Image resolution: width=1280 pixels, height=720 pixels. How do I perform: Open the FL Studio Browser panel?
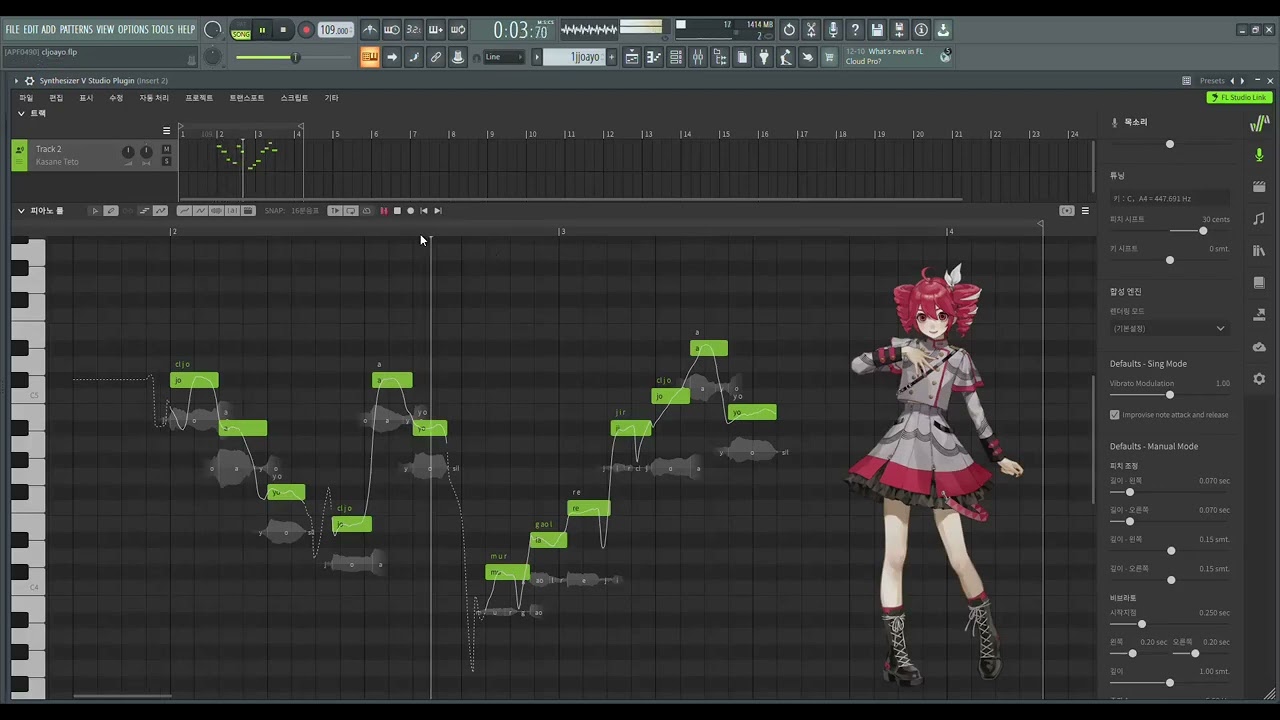pos(720,57)
